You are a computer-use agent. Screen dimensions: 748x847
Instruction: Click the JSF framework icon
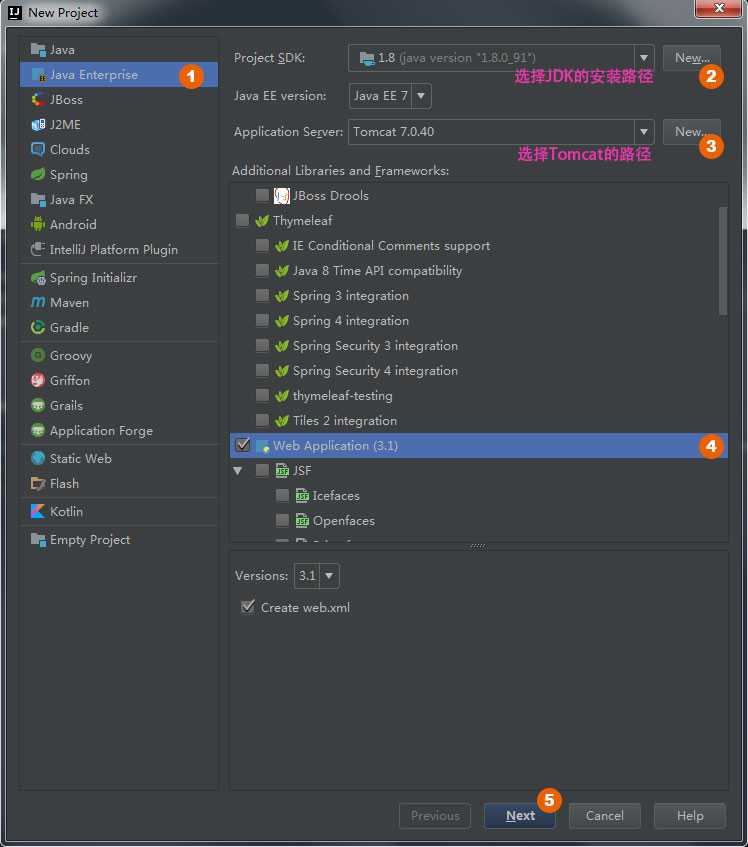coord(282,470)
